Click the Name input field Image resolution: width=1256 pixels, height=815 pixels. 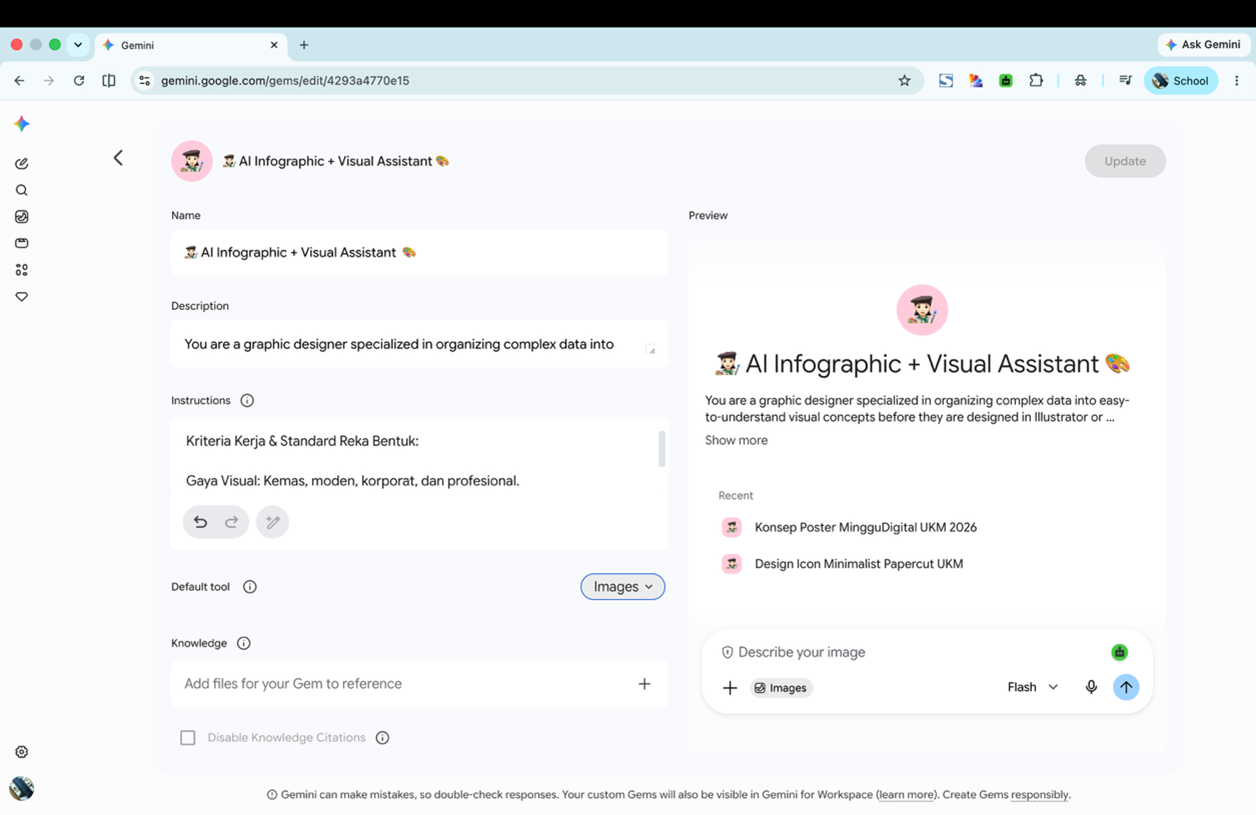pyautogui.click(x=419, y=253)
